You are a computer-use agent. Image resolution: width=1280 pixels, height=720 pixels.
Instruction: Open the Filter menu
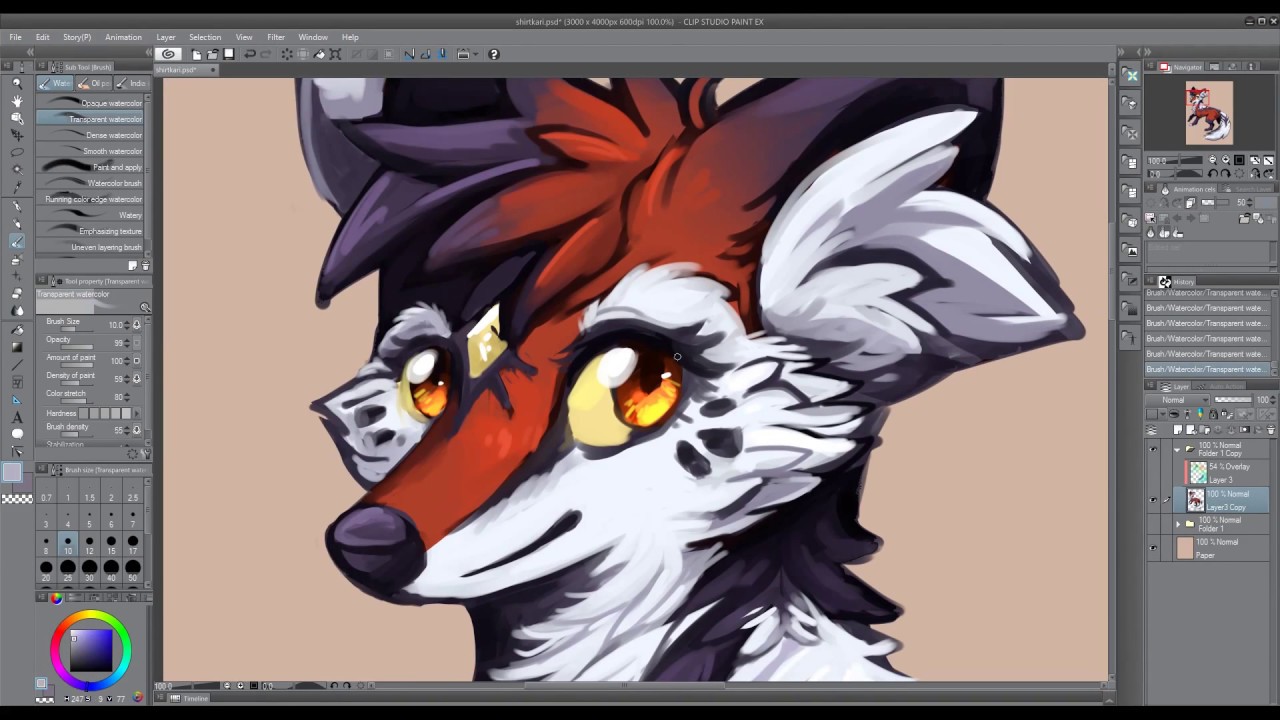(x=276, y=37)
